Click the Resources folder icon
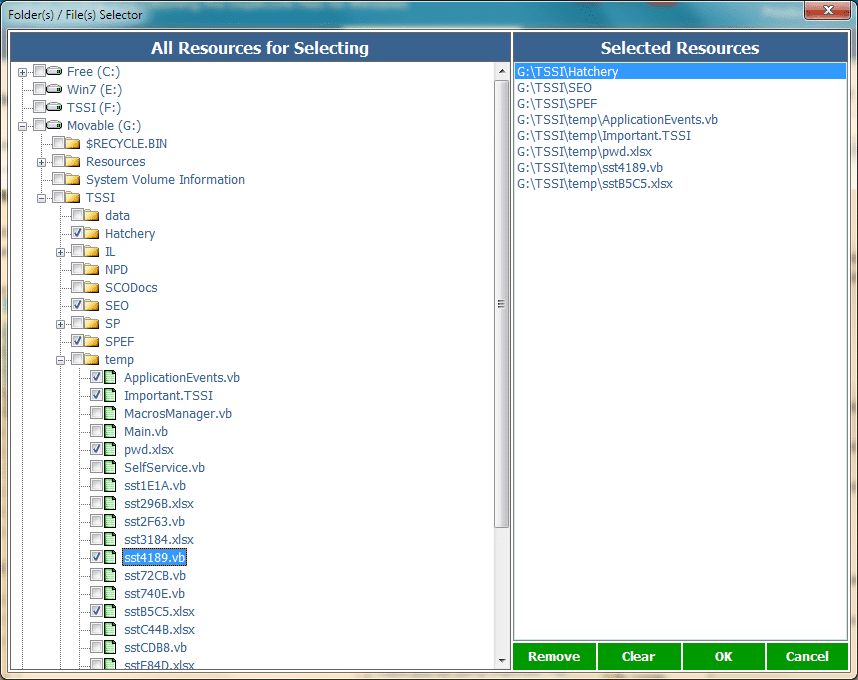This screenshot has height=680, width=858. pos(75,162)
